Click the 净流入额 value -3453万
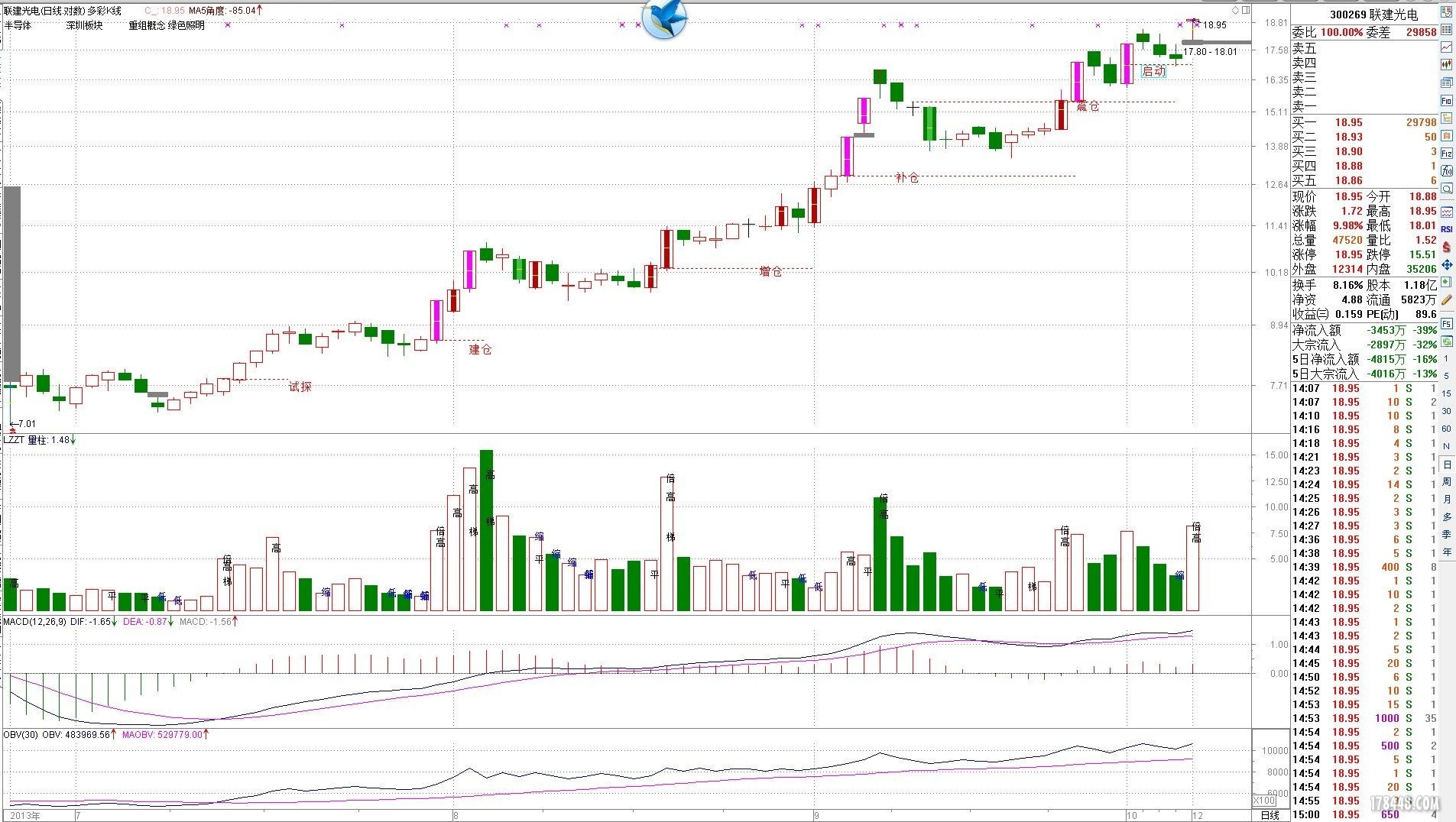The width and height of the screenshot is (1456, 822). 1387,330
